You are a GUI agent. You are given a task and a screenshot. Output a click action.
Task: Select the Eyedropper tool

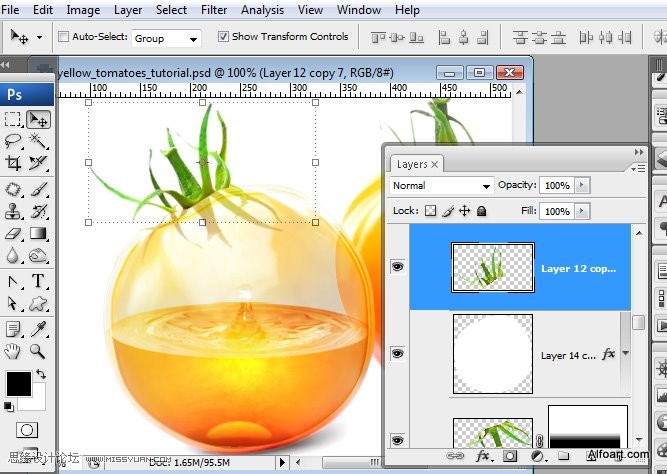pos(38,328)
